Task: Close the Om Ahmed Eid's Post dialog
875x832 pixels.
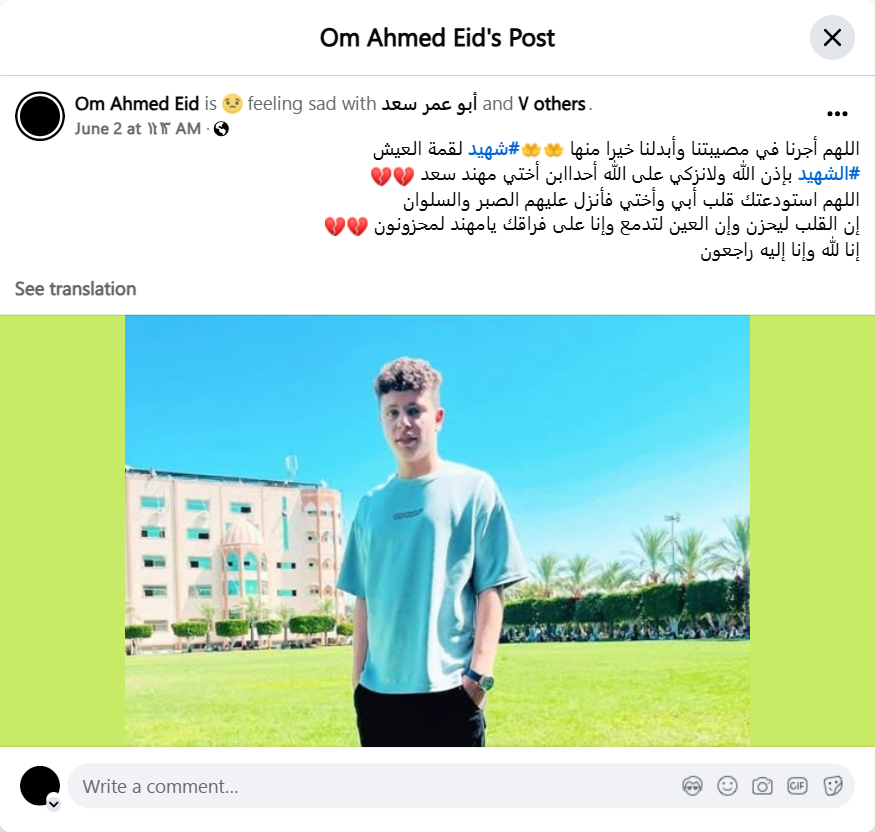Action: [x=832, y=38]
